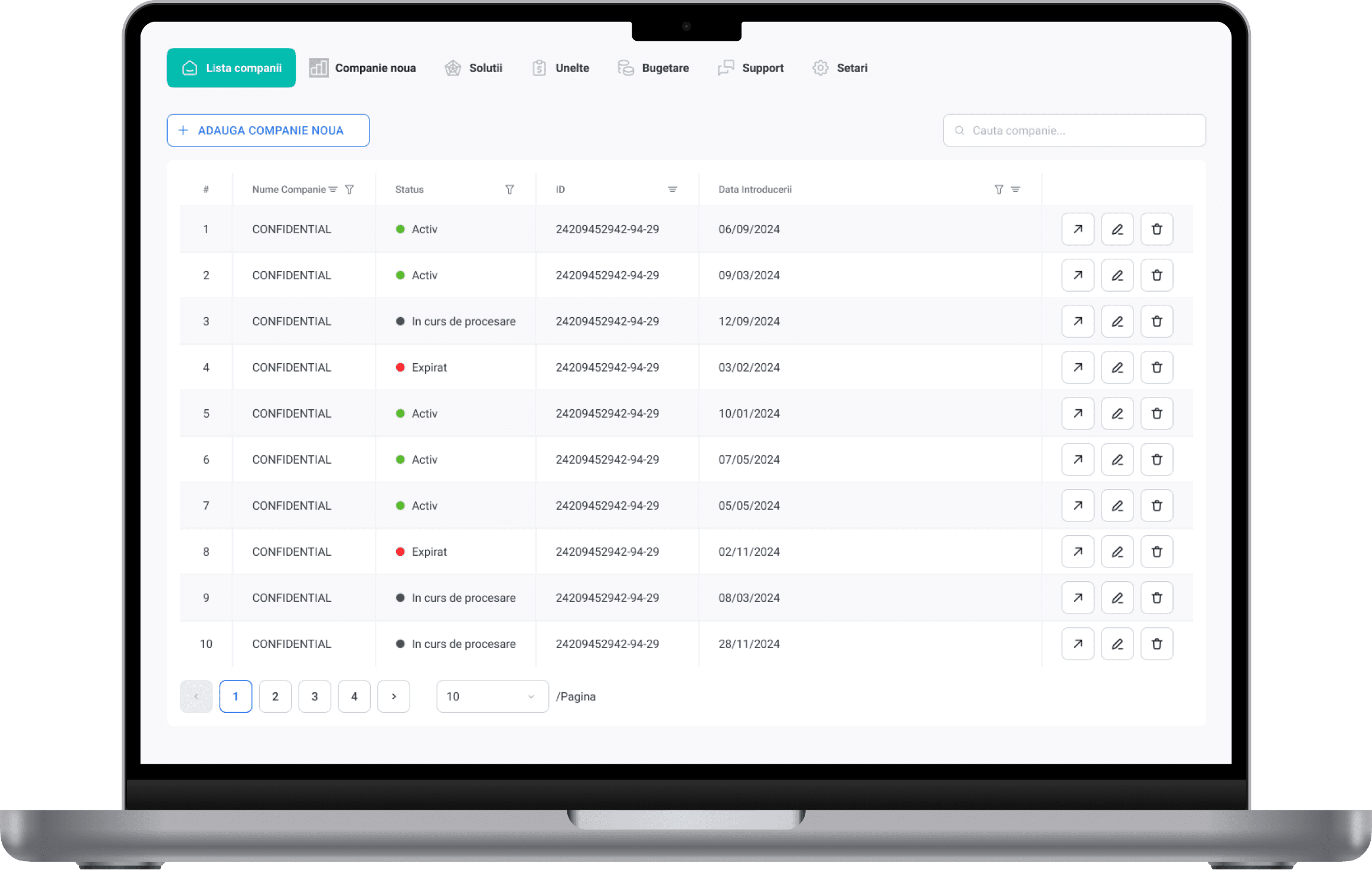Image resolution: width=1372 pixels, height=870 pixels.
Task: Delete row 4 company using trash icon
Action: (1157, 367)
